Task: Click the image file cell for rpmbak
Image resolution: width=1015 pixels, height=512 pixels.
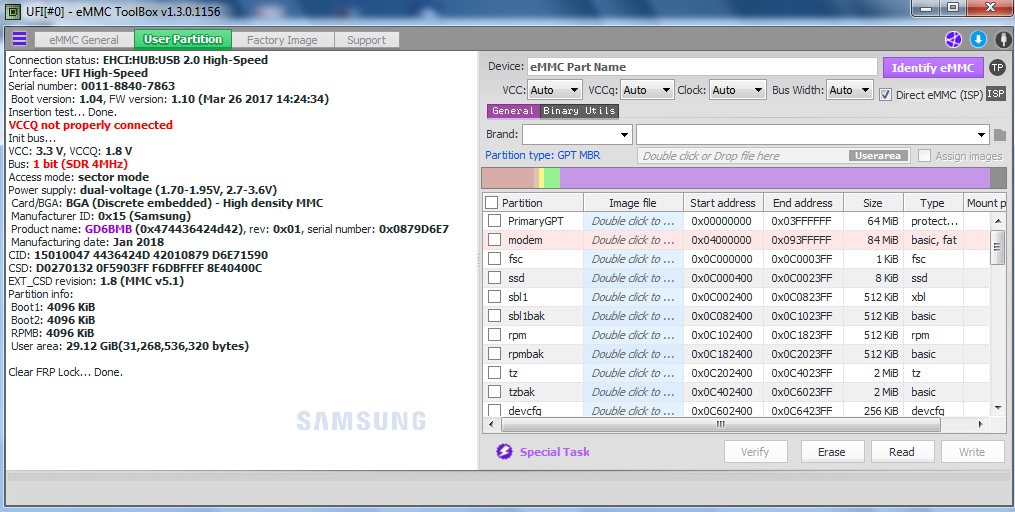Action: 633,354
